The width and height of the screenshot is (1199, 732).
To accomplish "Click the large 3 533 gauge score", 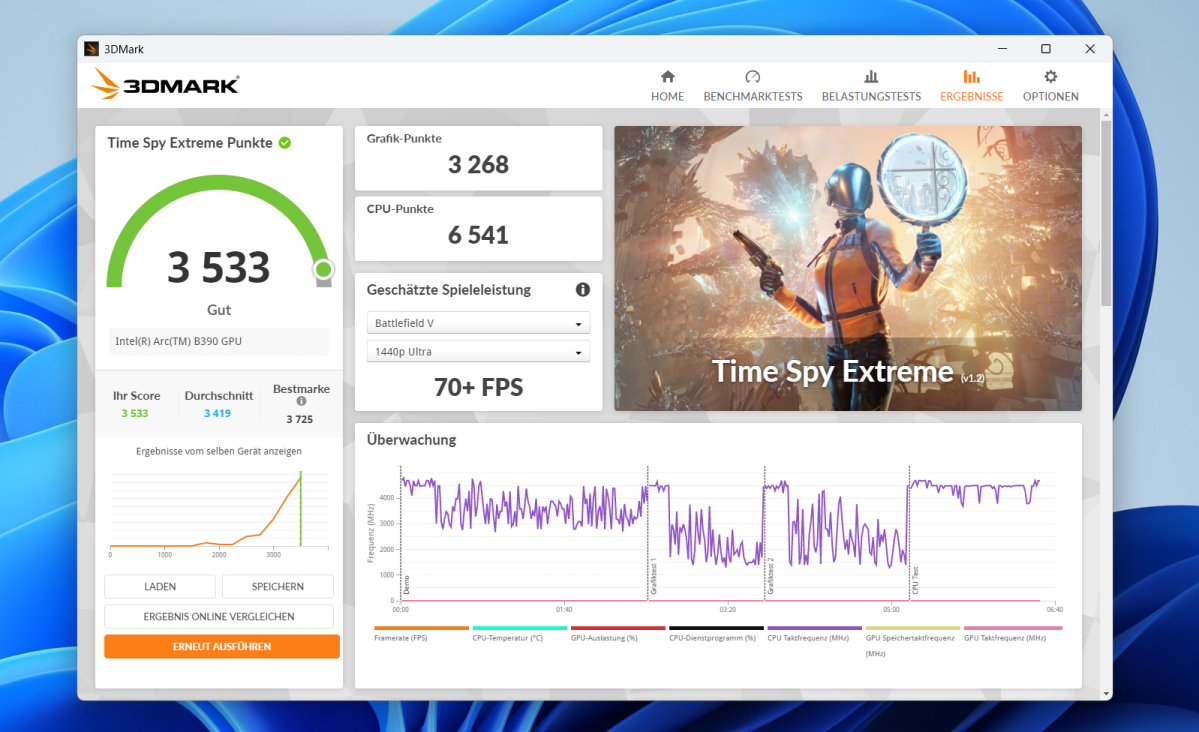I will point(219,267).
